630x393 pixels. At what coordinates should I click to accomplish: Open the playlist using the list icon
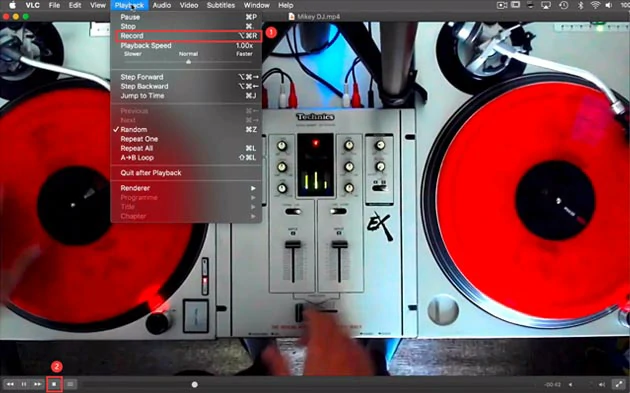pos(70,384)
